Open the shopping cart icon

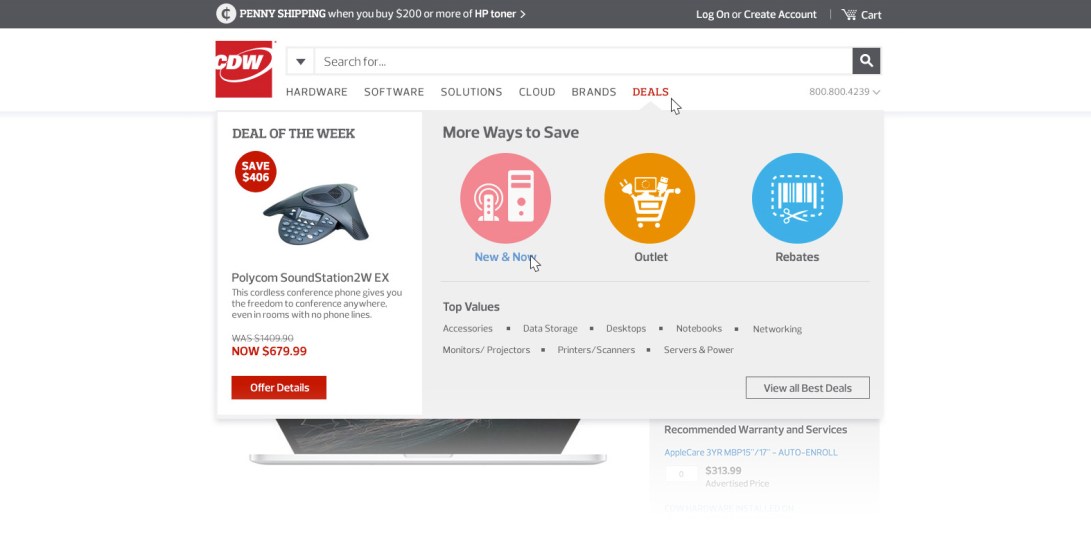(849, 15)
